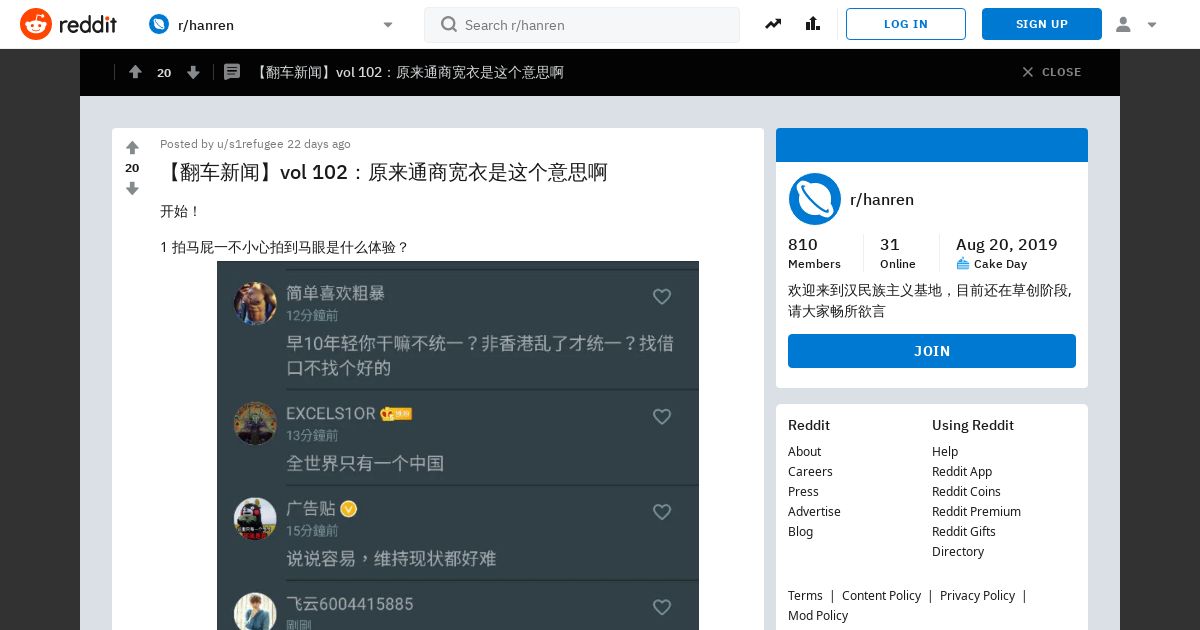
Task: Open the Reddit Premium link
Action: click(976, 512)
